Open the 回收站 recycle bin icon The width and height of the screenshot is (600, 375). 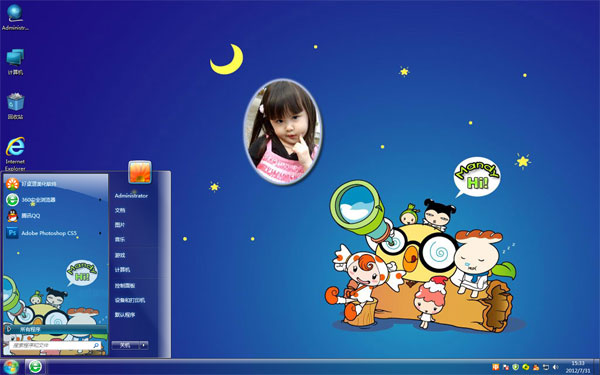tap(15, 106)
